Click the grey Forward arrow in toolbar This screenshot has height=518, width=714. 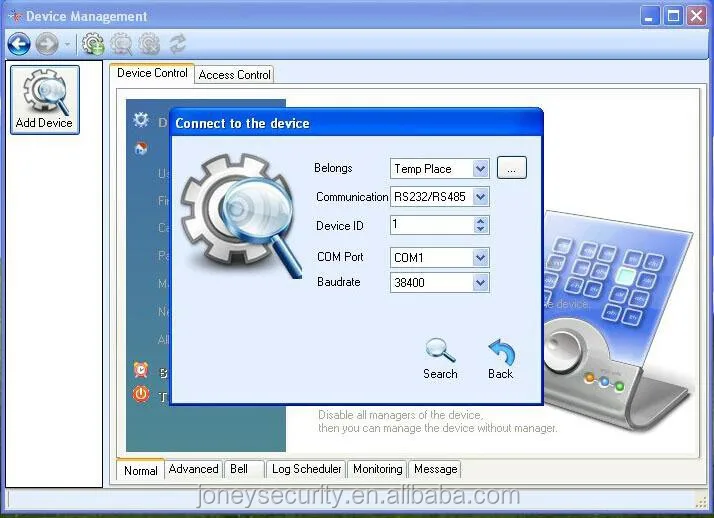point(46,44)
